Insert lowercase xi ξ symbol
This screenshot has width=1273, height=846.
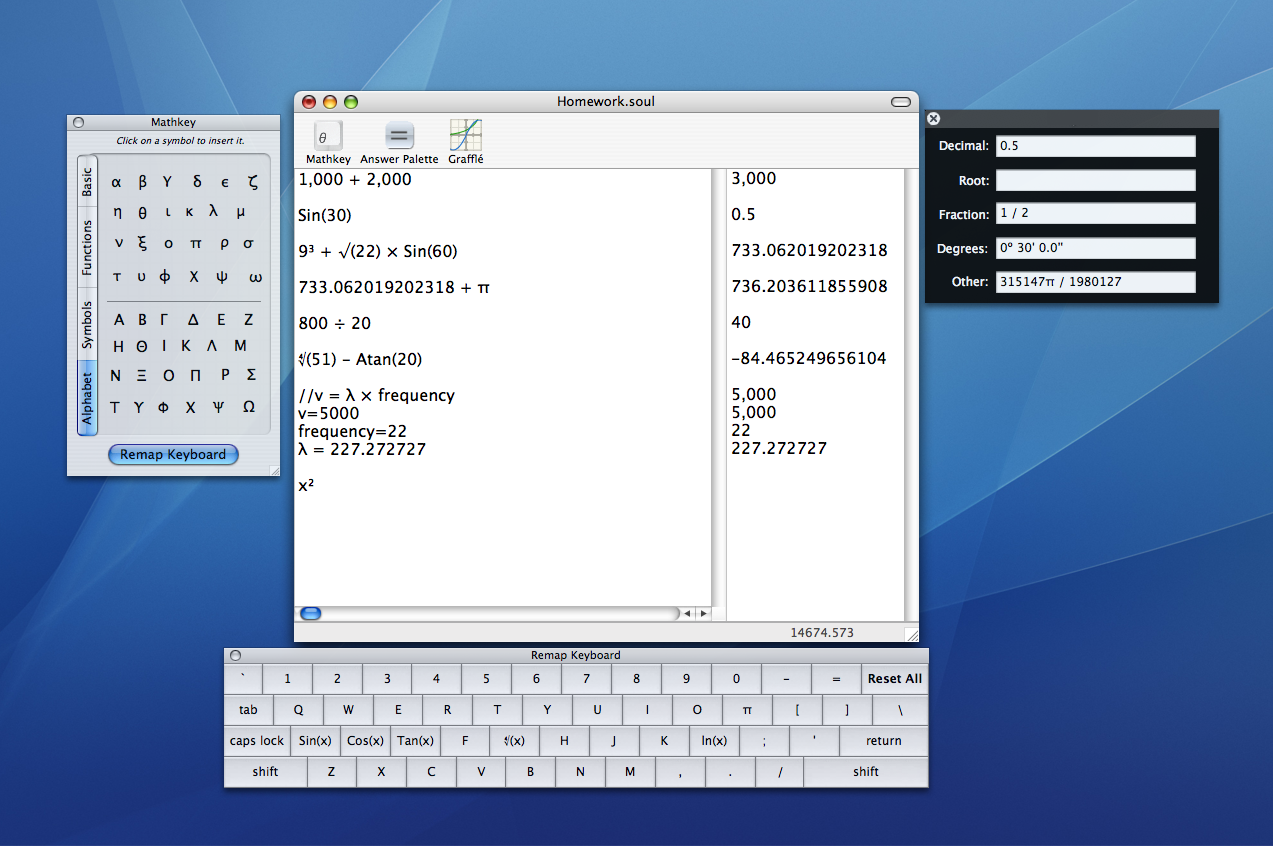click(142, 243)
